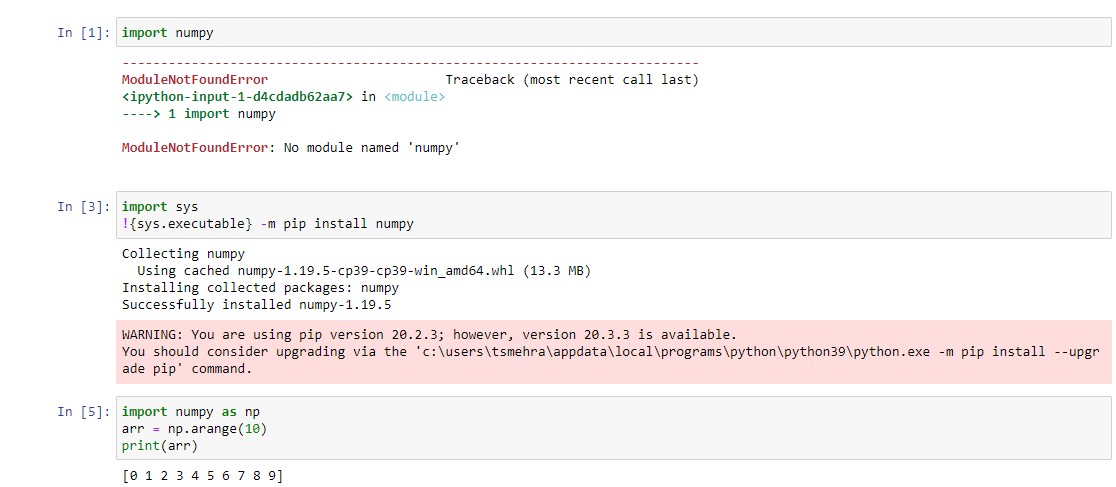
Task: Click the "arr = np.arange(10)" code line
Action: 194,429
